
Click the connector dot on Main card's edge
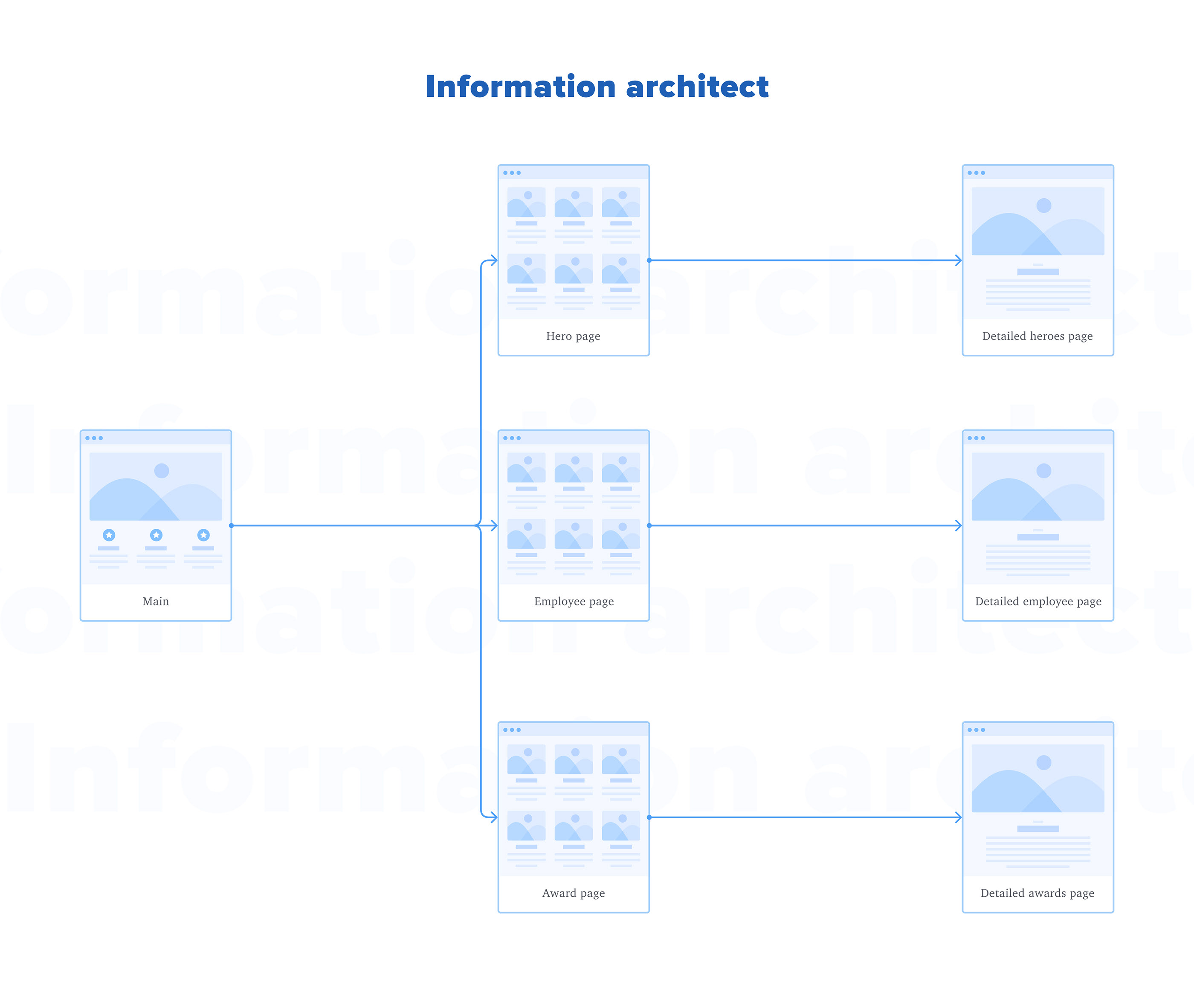[231, 525]
